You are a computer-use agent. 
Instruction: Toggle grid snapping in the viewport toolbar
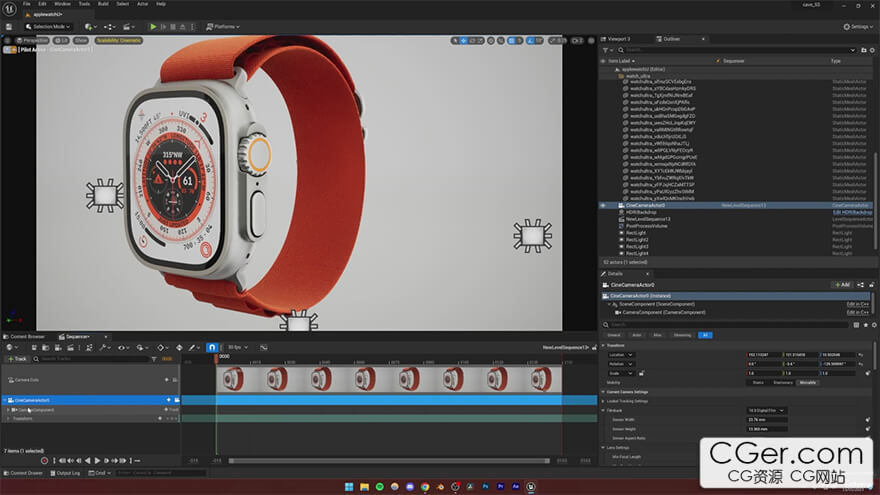(x=512, y=40)
